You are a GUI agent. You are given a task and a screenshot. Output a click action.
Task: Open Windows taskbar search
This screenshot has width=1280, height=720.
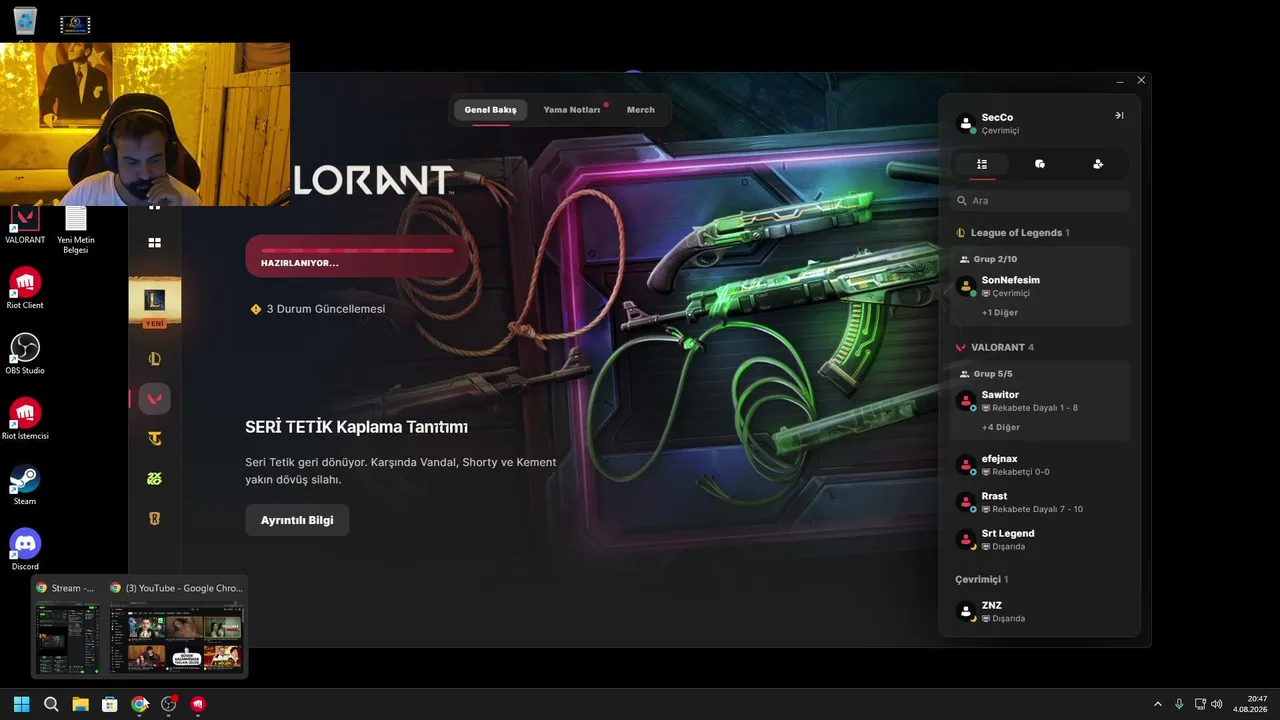coord(51,704)
